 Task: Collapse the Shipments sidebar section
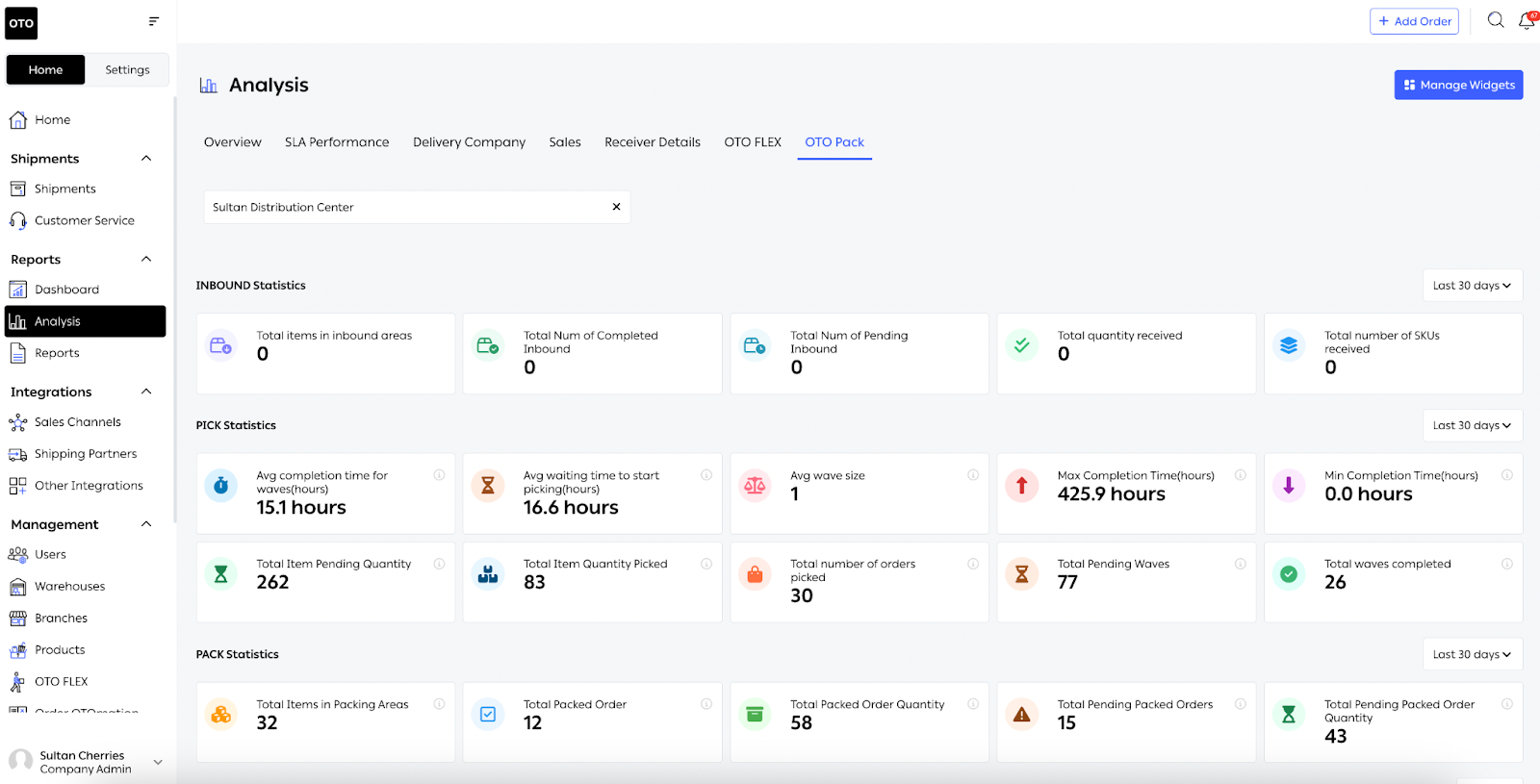[x=146, y=159]
